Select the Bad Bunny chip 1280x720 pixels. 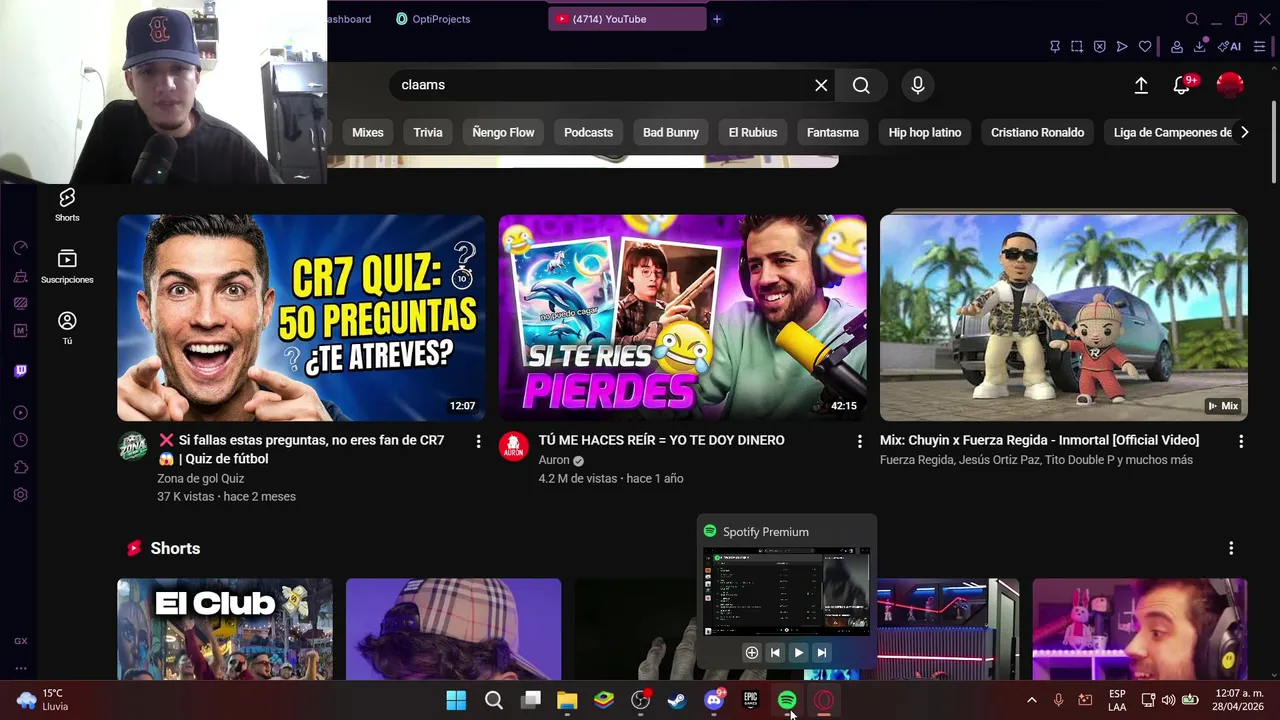[x=671, y=132]
